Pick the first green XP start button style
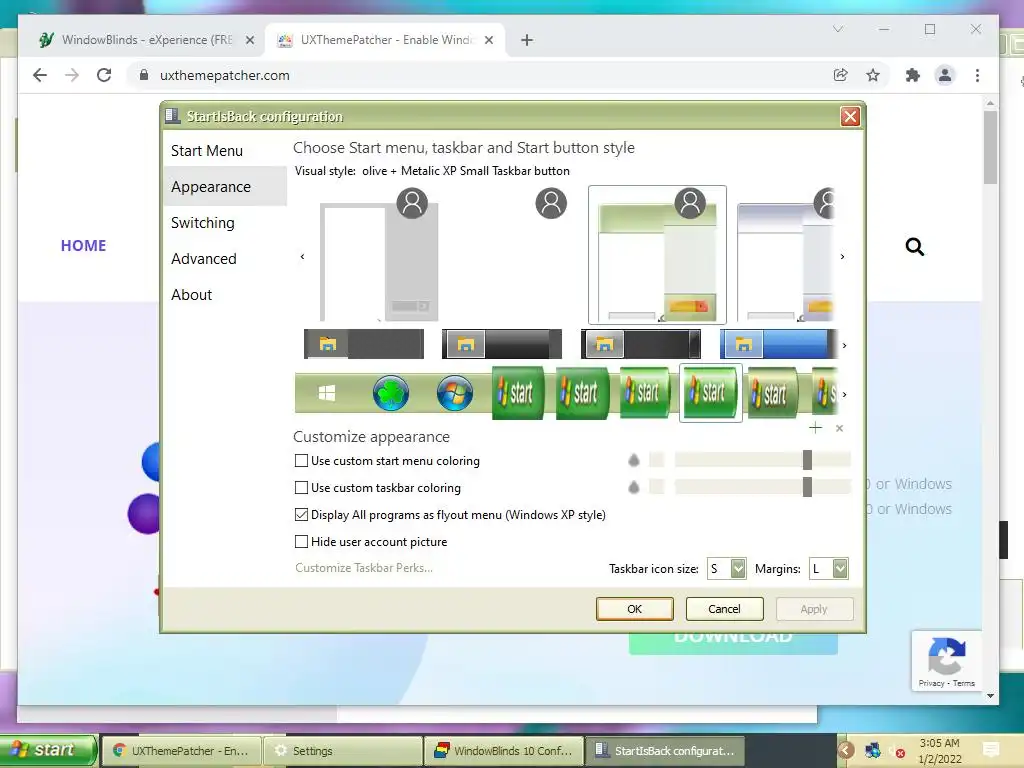This screenshot has height=768, width=1024. 518,392
